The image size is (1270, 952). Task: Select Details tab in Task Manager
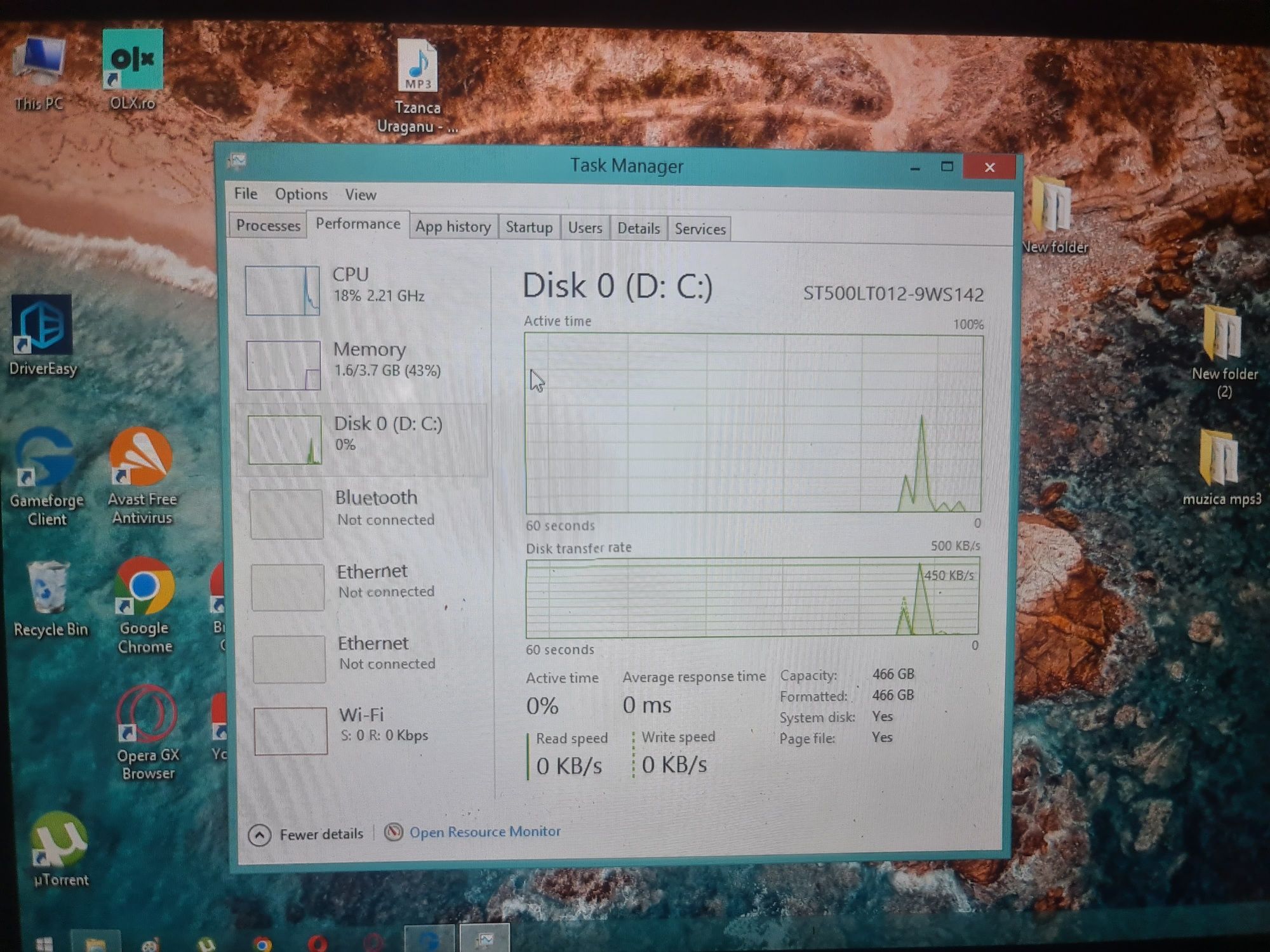pyautogui.click(x=638, y=228)
